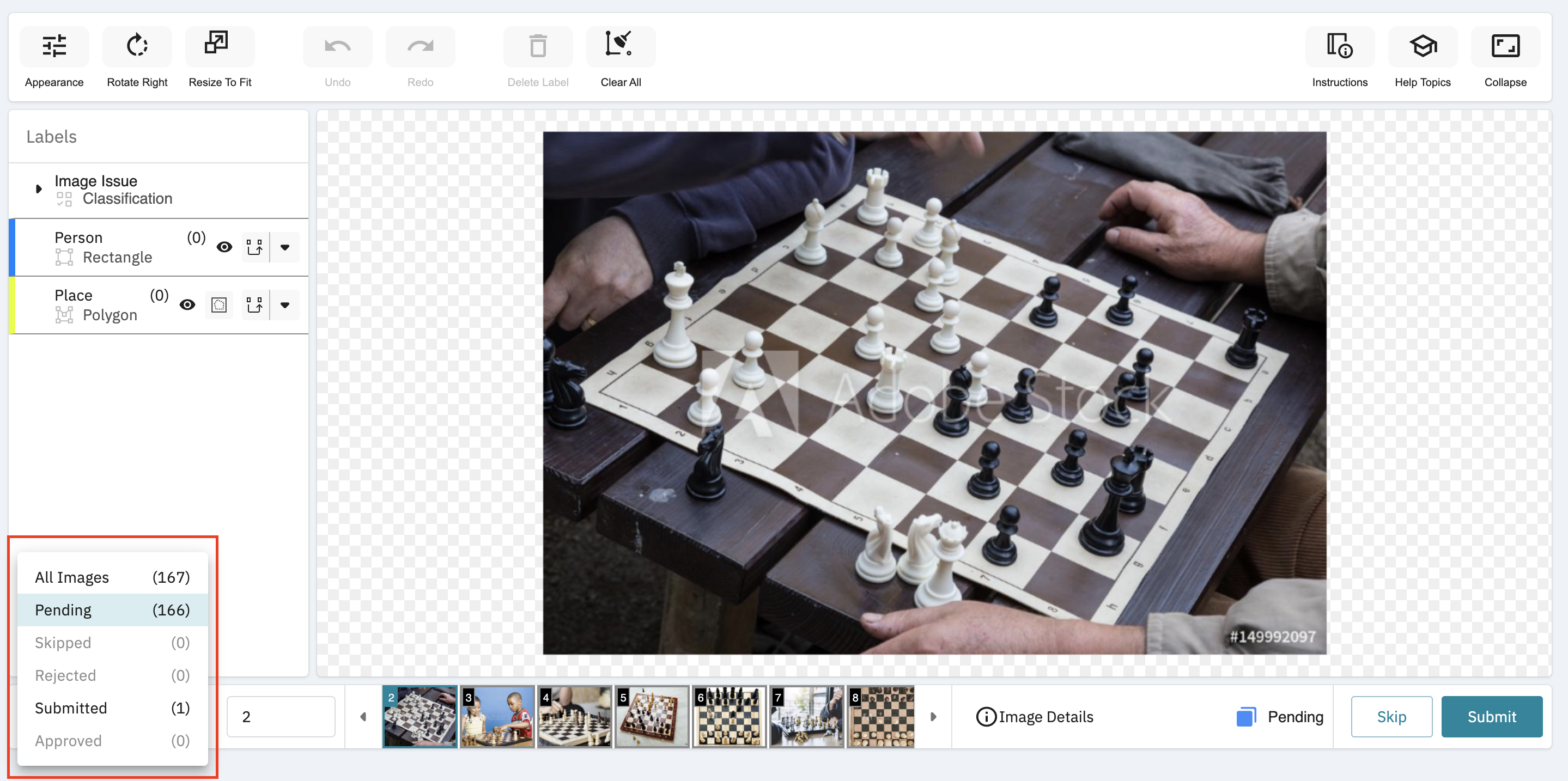The width and height of the screenshot is (1568, 781).
Task: Click the Person label blue color bar
Action: point(11,247)
